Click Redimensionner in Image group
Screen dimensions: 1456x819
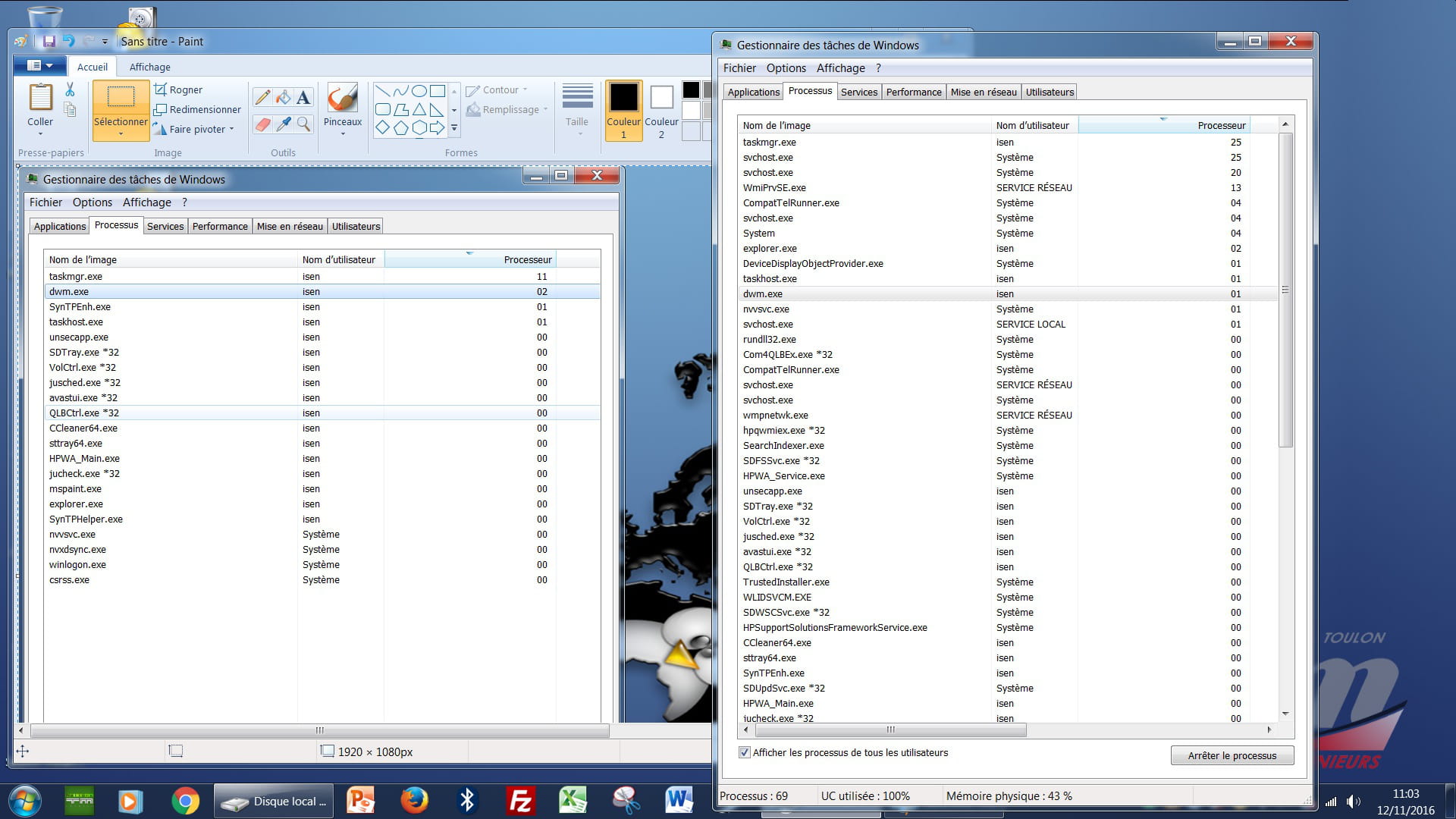tap(198, 109)
